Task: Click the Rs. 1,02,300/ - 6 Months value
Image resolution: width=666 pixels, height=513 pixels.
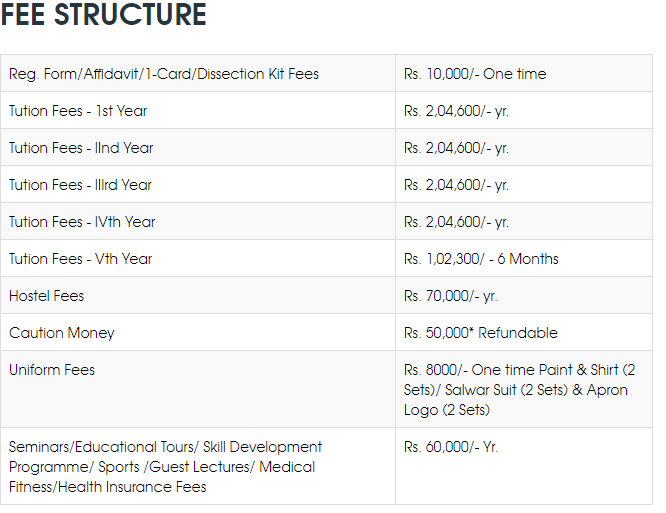Action: (481, 259)
